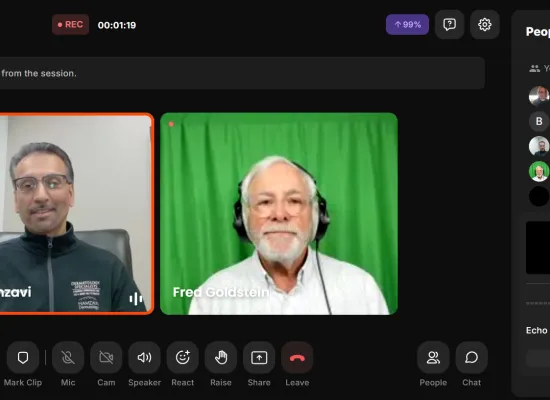Image resolution: width=550 pixels, height=400 pixels.
Task: Click the Mark Clip shield button
Action: (23, 358)
